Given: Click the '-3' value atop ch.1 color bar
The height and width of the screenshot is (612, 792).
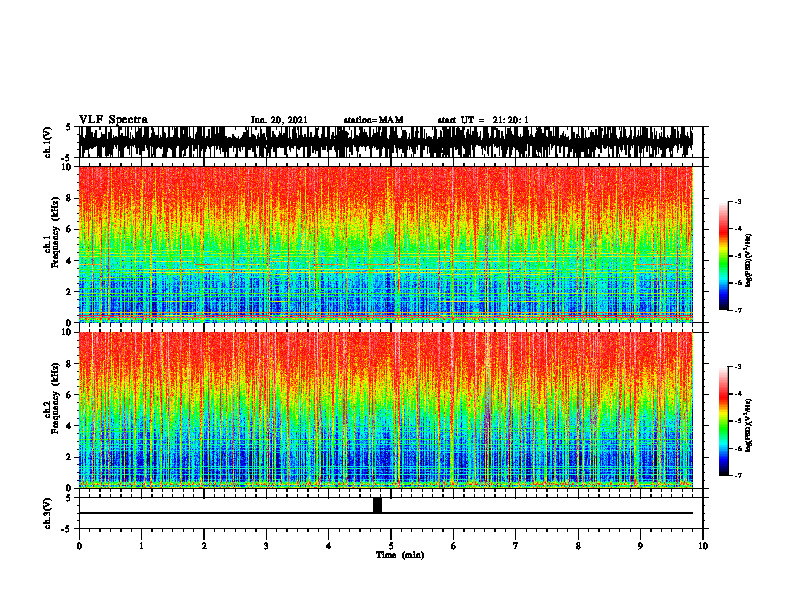Looking at the screenshot, I should pyautogui.click(x=737, y=201).
